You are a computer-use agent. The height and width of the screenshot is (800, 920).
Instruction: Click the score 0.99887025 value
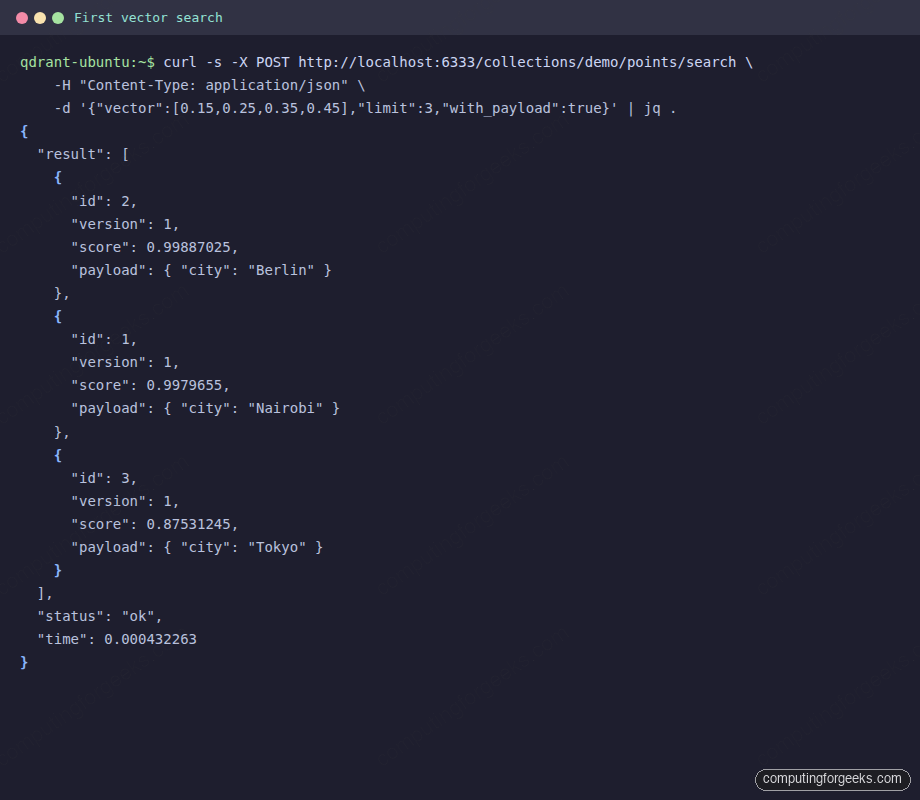(188, 247)
